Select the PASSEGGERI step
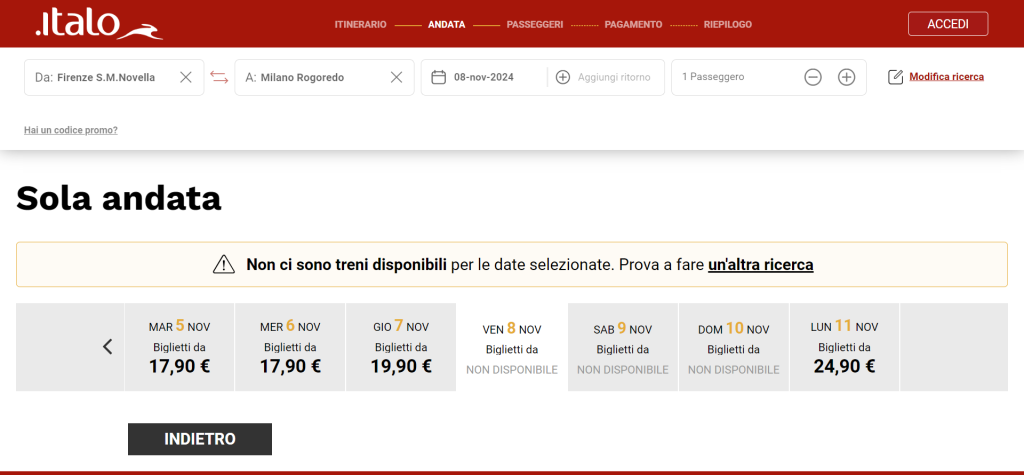 (535, 25)
